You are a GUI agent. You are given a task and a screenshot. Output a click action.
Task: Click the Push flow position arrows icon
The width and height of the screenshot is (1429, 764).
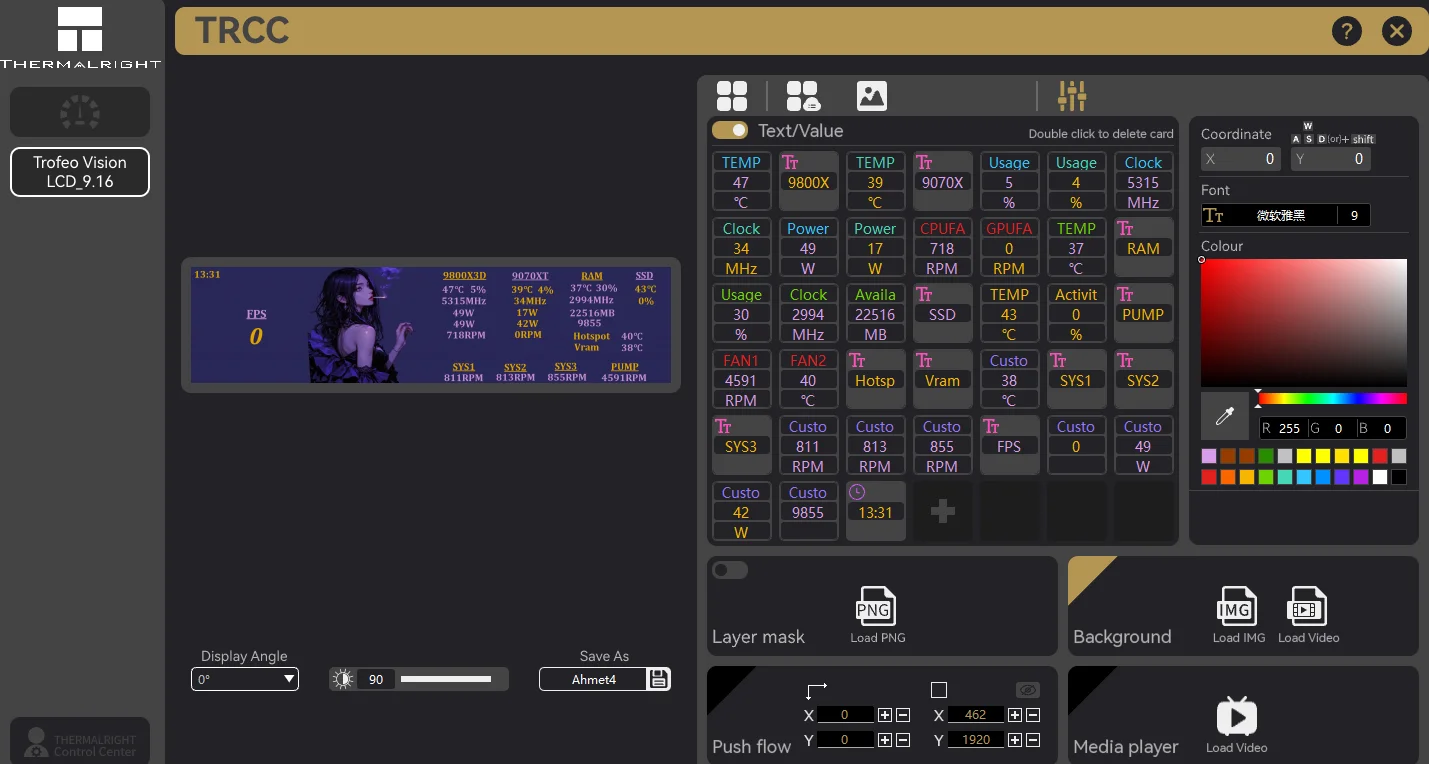click(x=816, y=690)
